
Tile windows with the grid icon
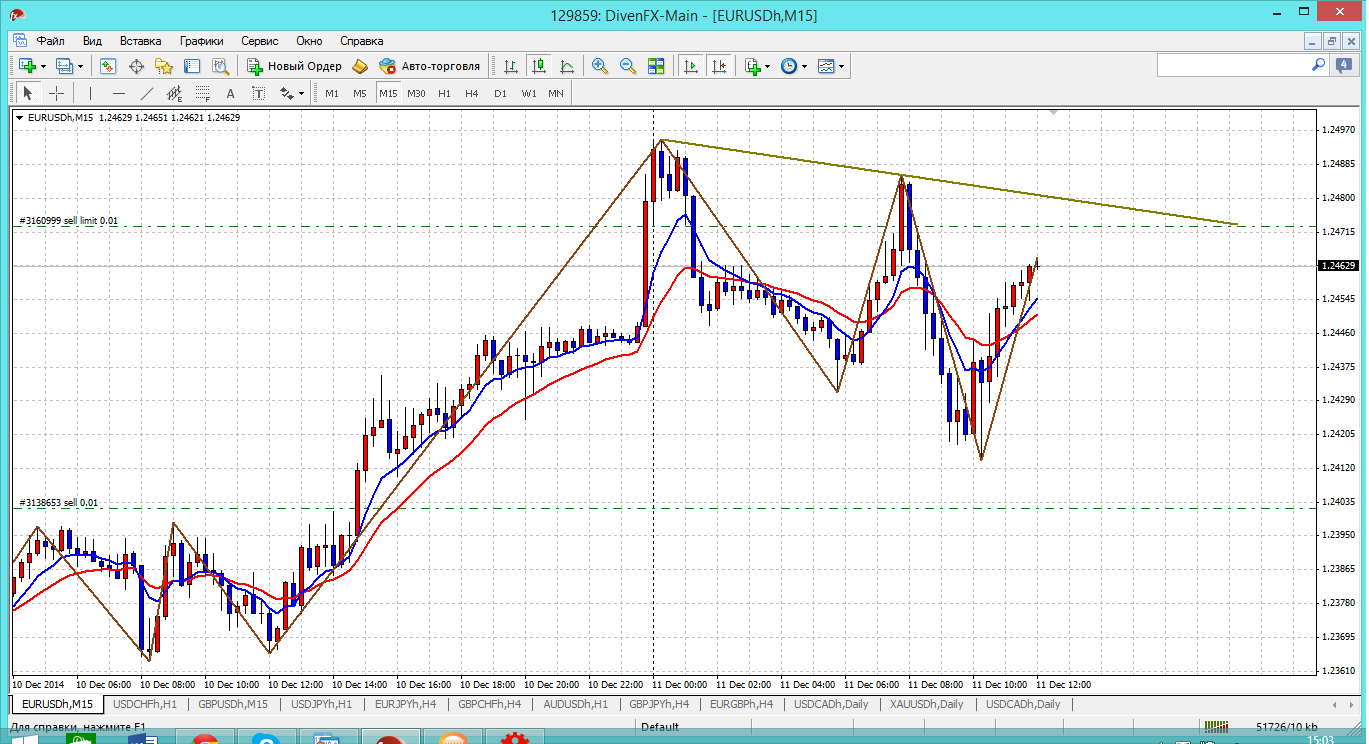pyautogui.click(x=656, y=66)
